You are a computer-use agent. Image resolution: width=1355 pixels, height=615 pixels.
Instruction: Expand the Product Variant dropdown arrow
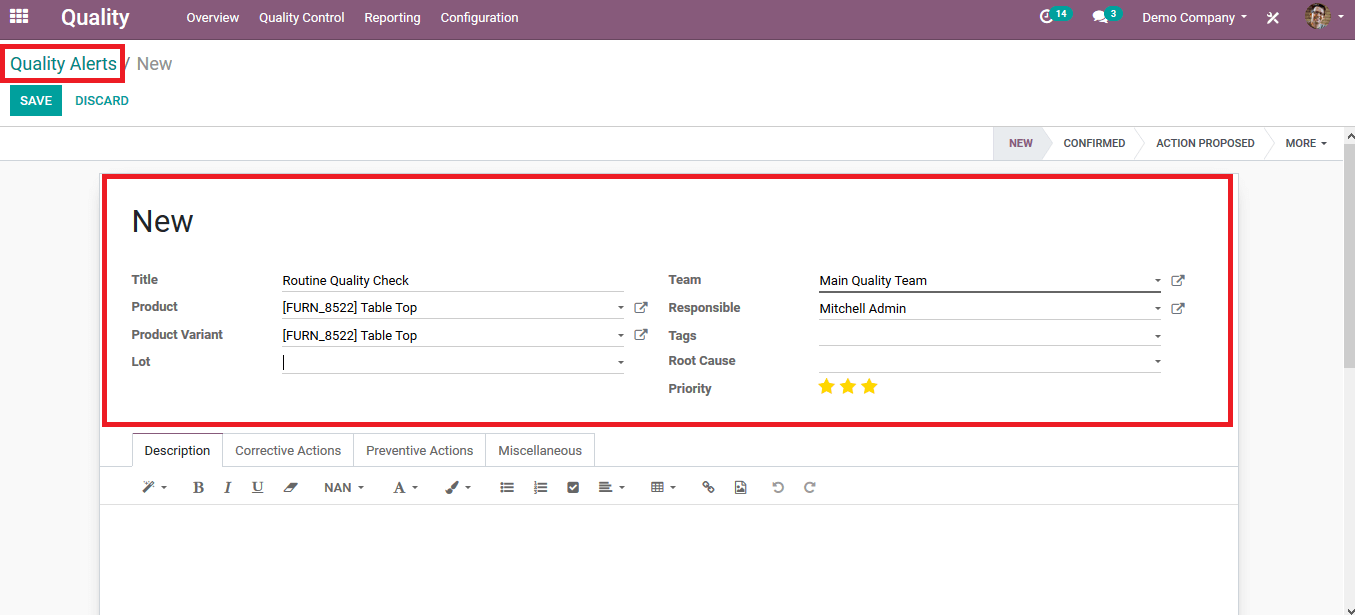pos(620,336)
